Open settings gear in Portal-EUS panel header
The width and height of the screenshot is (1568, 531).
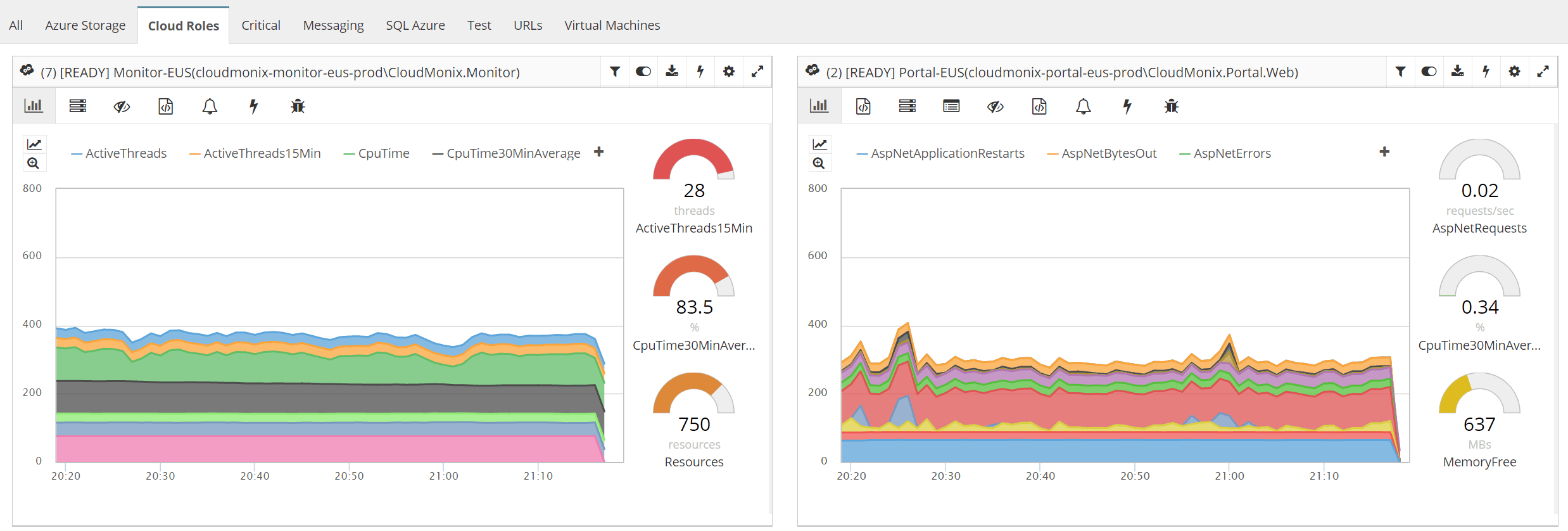click(x=1514, y=72)
